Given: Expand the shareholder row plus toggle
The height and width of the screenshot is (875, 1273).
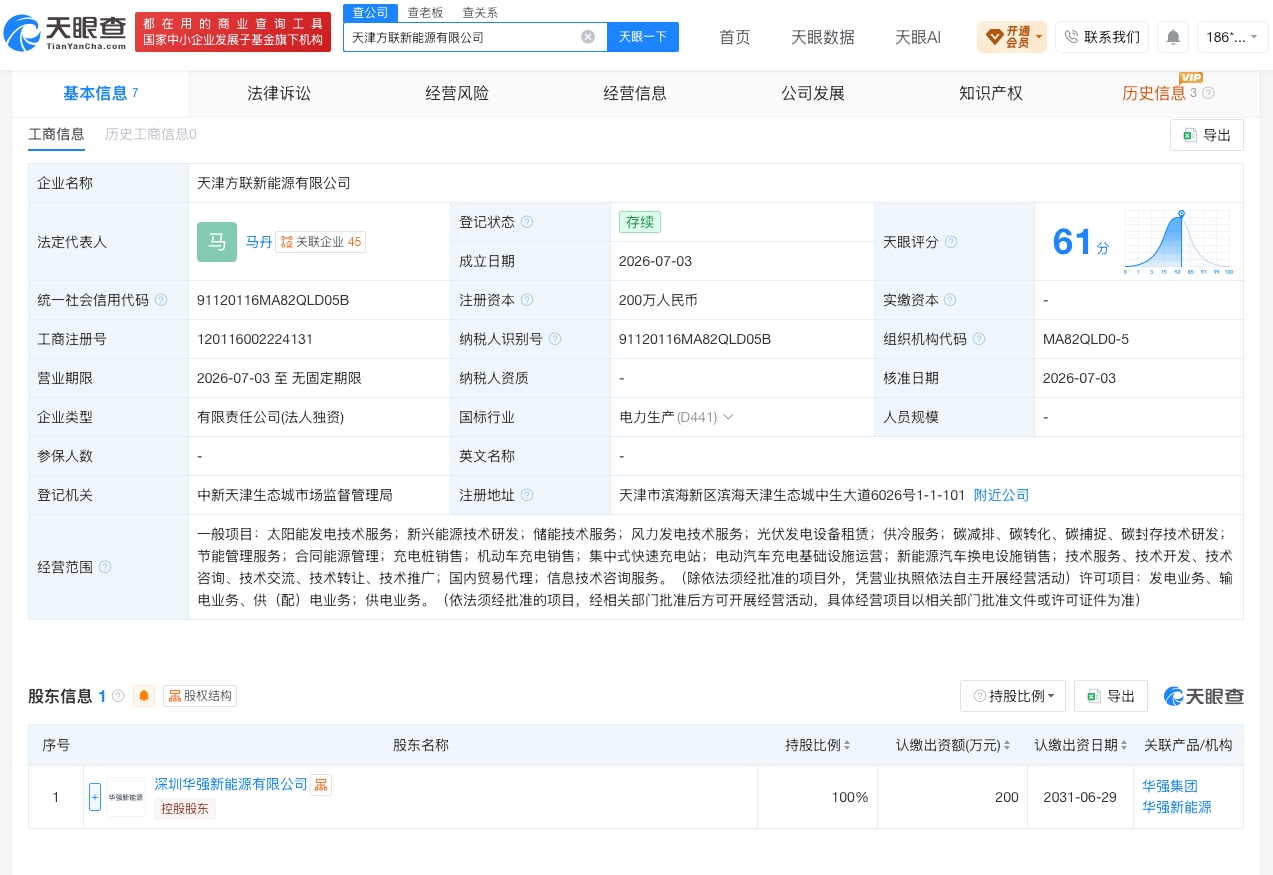Looking at the screenshot, I should click(95, 797).
